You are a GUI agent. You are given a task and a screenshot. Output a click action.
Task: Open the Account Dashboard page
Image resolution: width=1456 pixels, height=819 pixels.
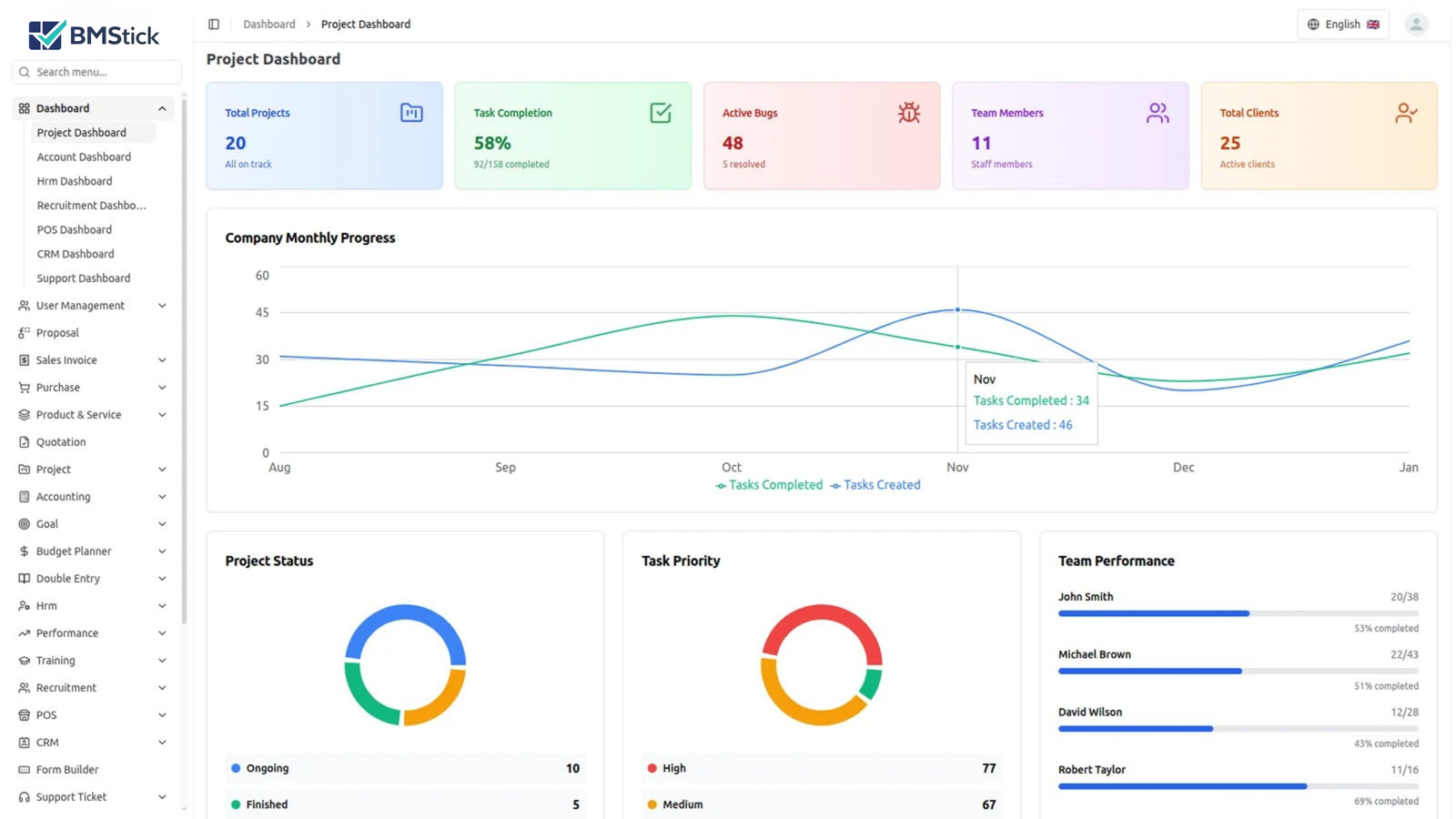coord(84,157)
